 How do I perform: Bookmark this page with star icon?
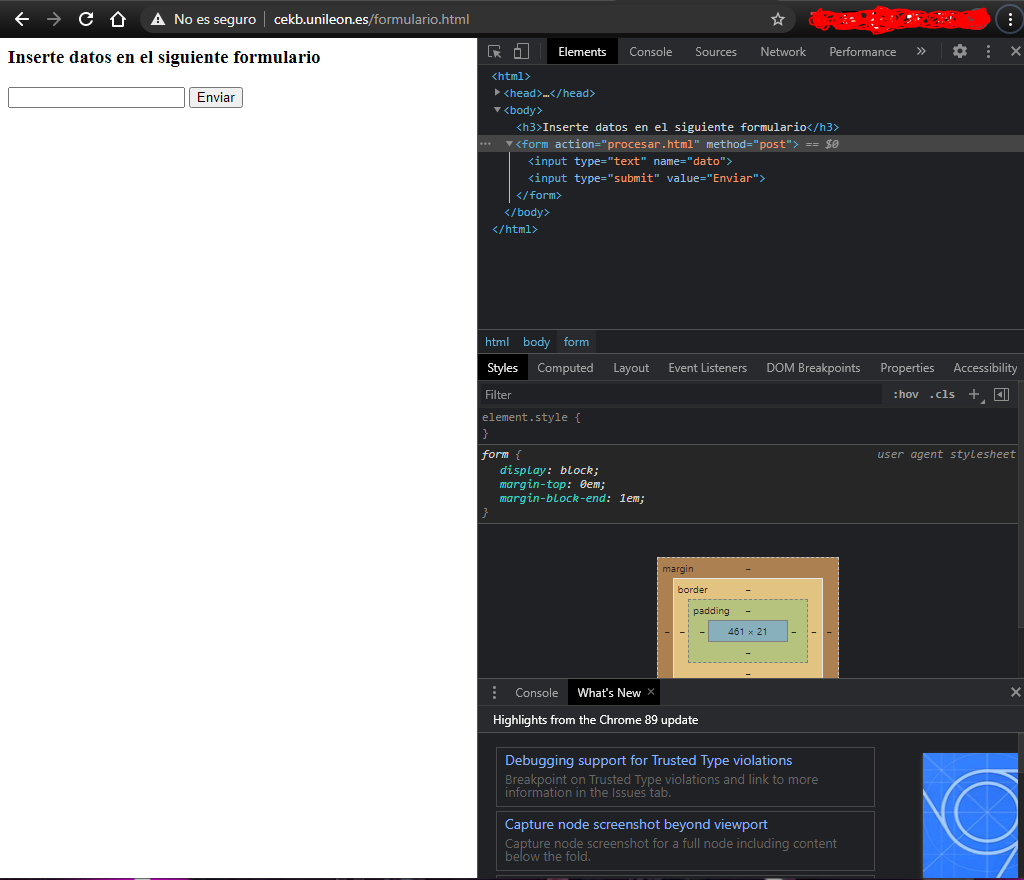(778, 19)
